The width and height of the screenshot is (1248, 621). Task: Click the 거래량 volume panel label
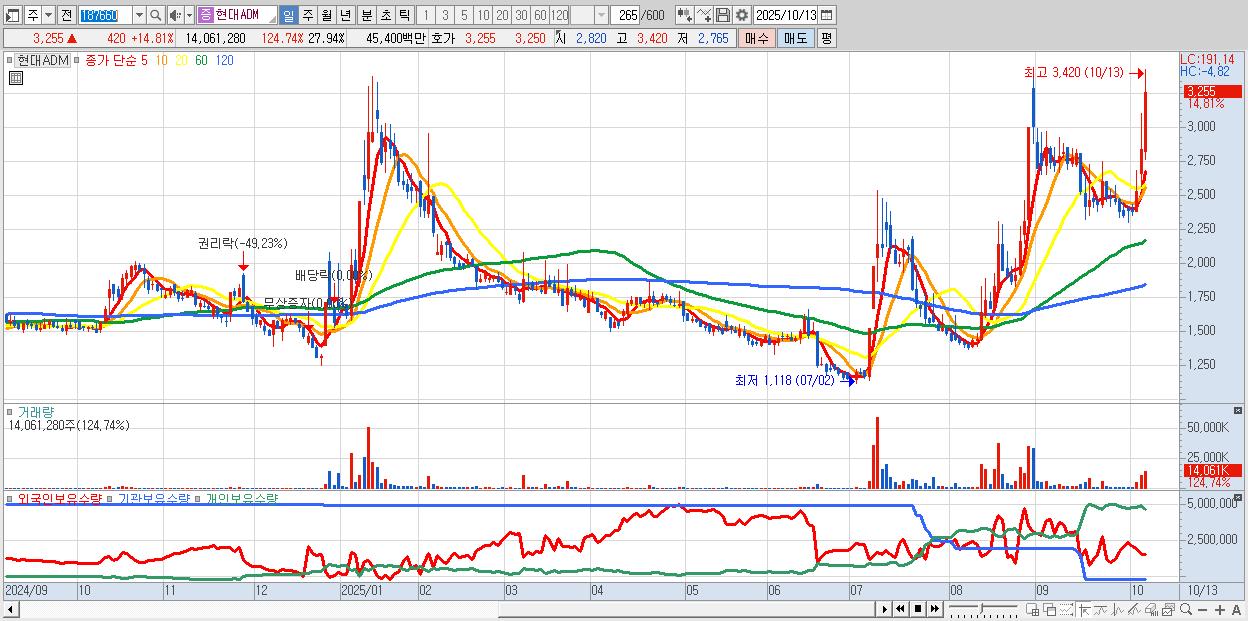tap(34, 412)
